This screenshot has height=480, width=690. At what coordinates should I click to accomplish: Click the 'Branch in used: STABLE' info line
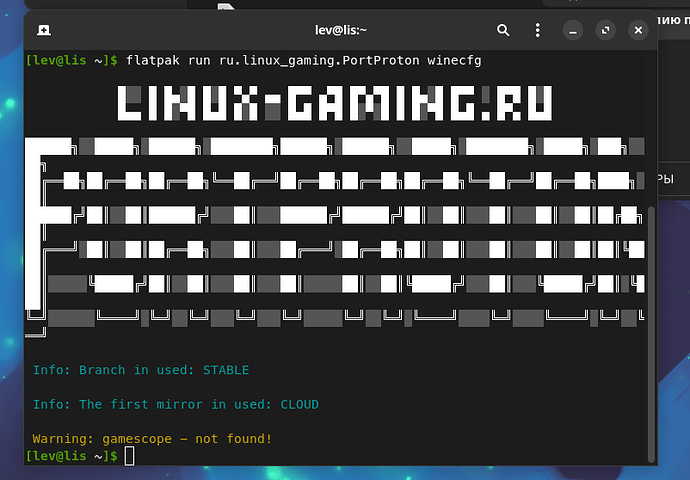pos(141,370)
